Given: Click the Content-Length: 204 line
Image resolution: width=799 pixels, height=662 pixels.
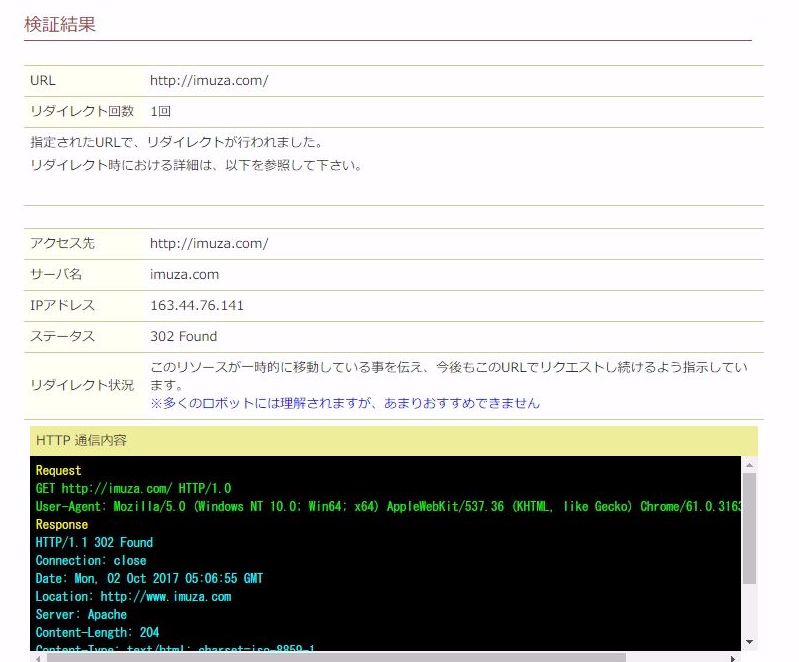Looking at the screenshot, I should click(97, 632).
